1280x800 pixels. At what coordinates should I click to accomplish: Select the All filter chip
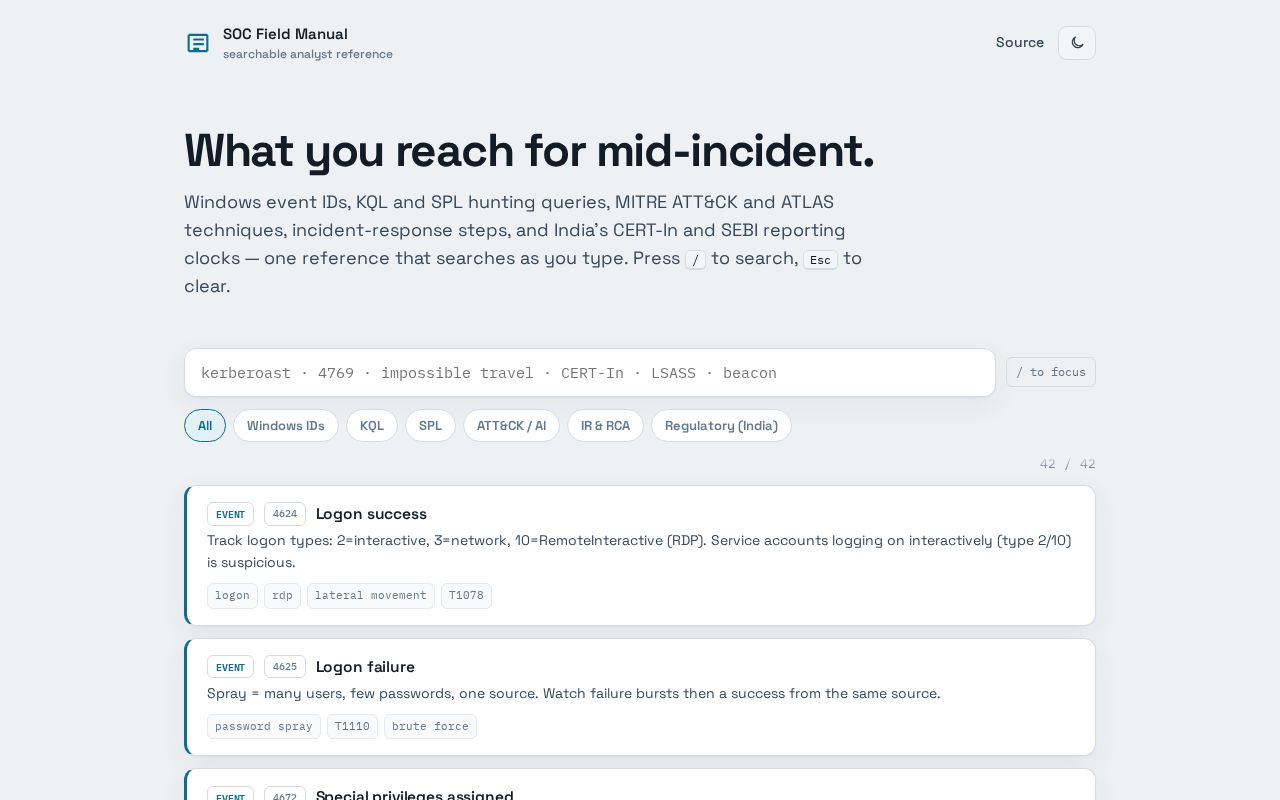pos(205,426)
